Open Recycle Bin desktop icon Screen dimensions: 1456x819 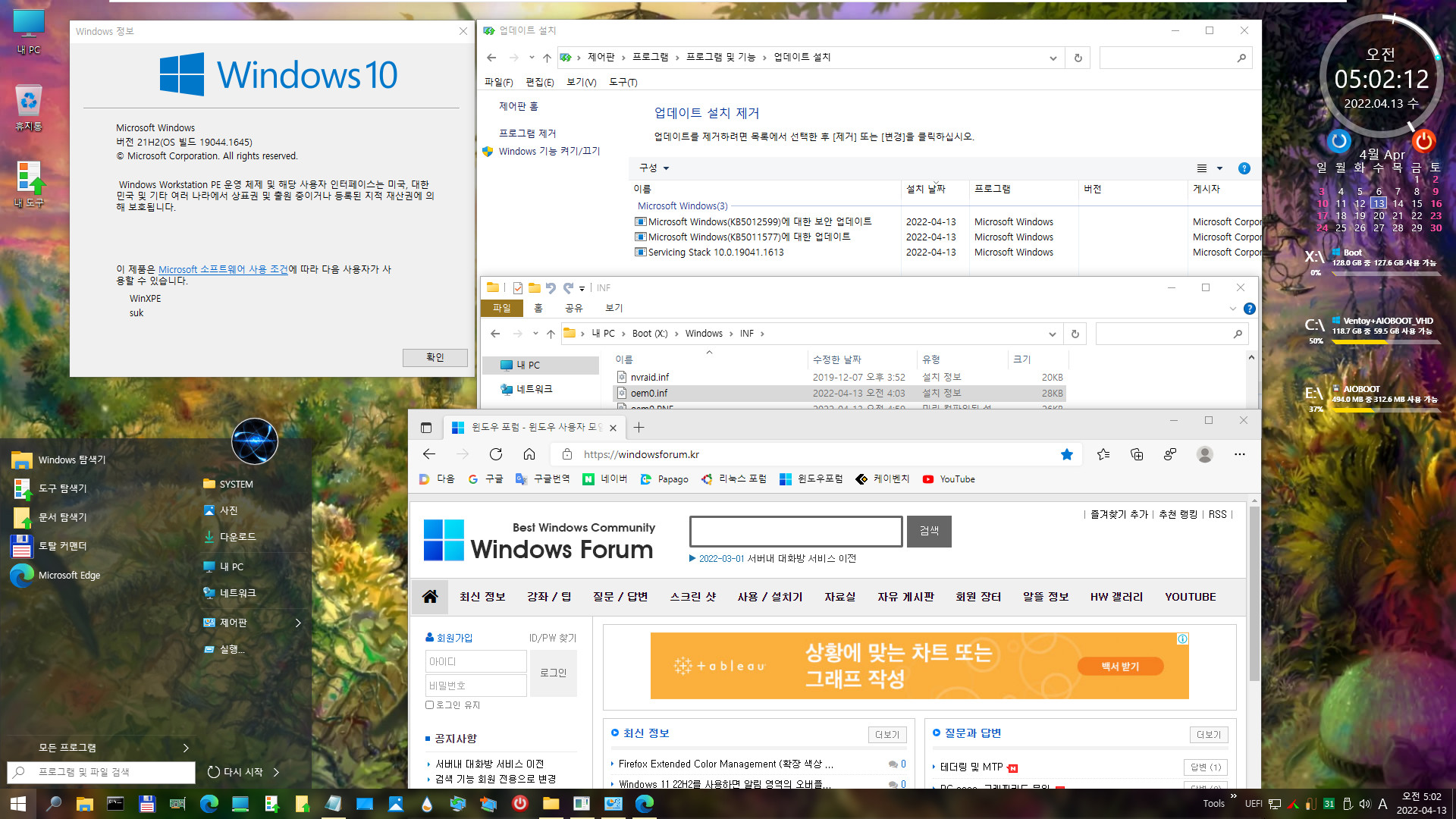pos(29,108)
